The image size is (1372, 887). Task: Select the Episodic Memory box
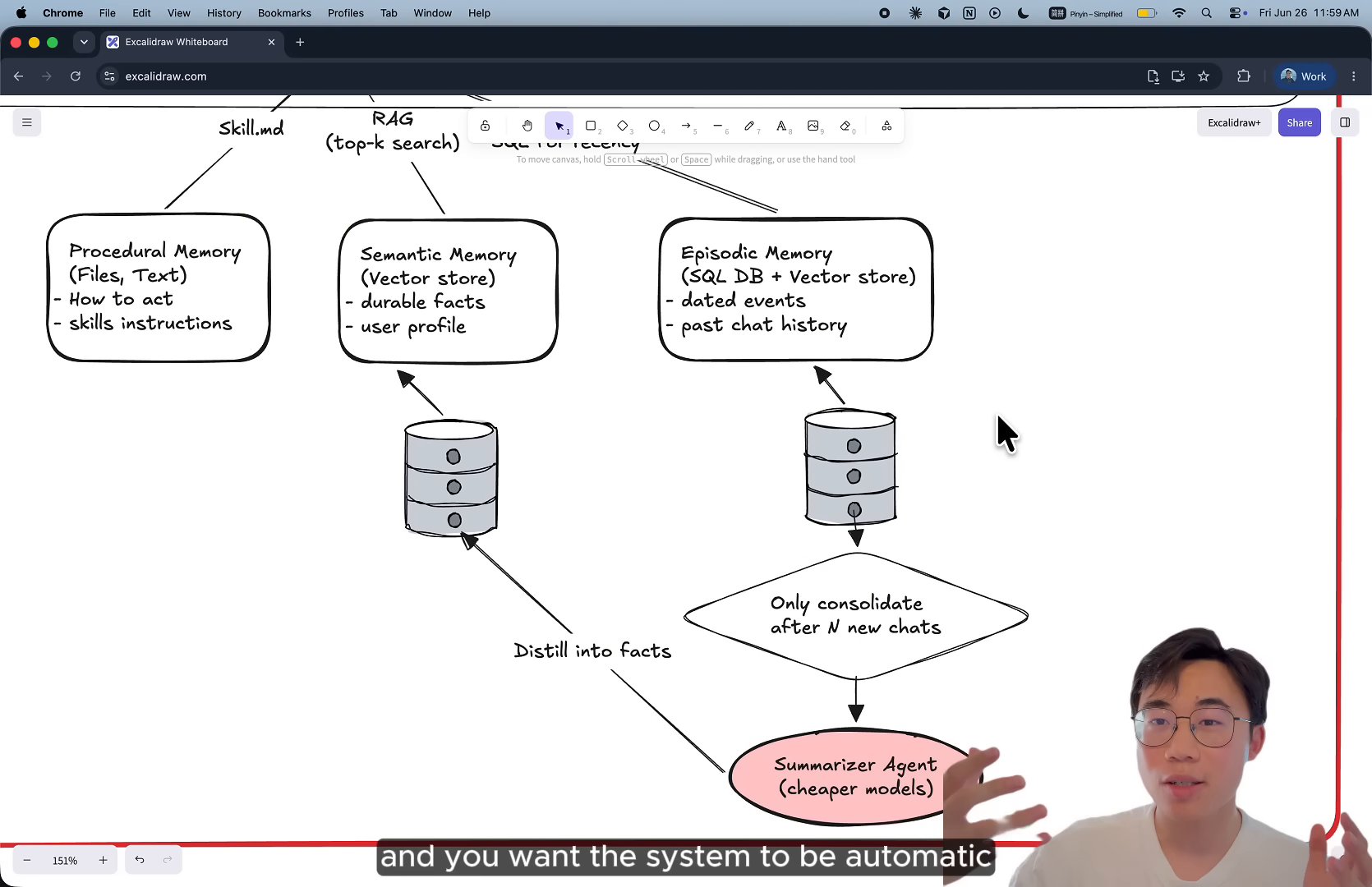click(796, 289)
